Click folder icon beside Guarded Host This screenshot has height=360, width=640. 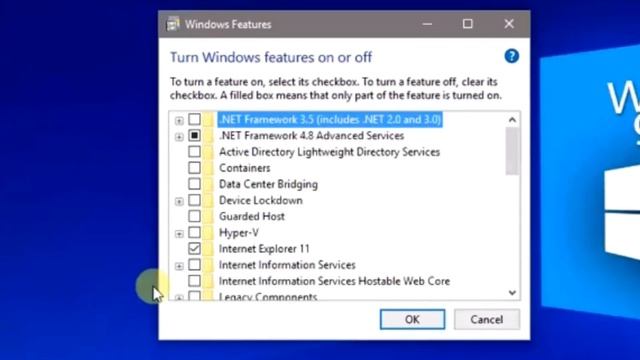tap(209, 216)
